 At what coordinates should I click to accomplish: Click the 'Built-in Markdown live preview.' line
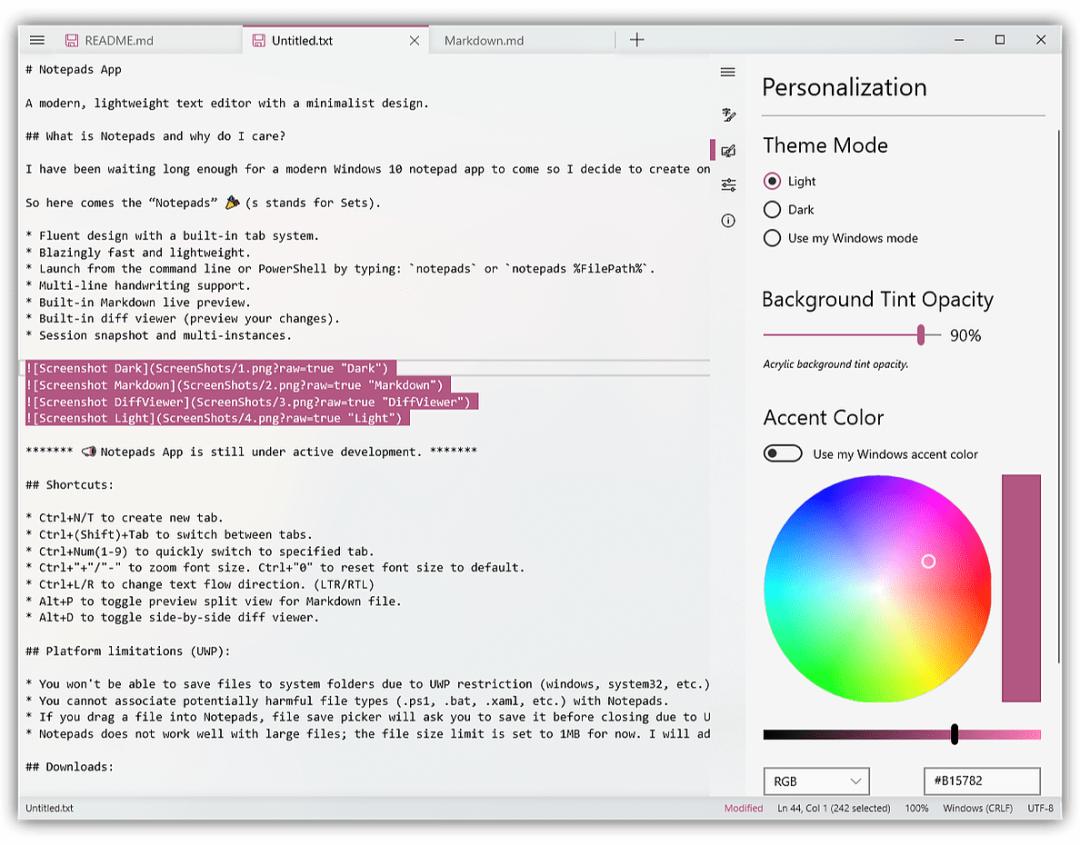point(138,302)
